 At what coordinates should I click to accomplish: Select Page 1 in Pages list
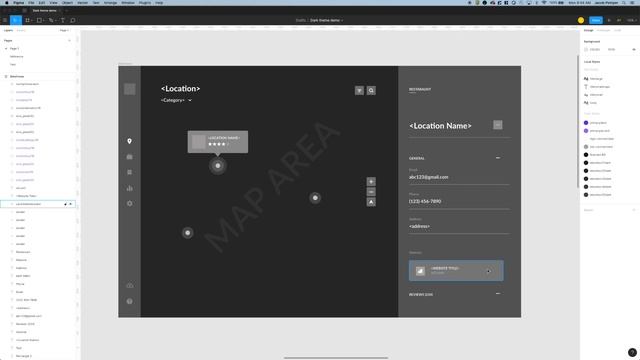(14, 49)
